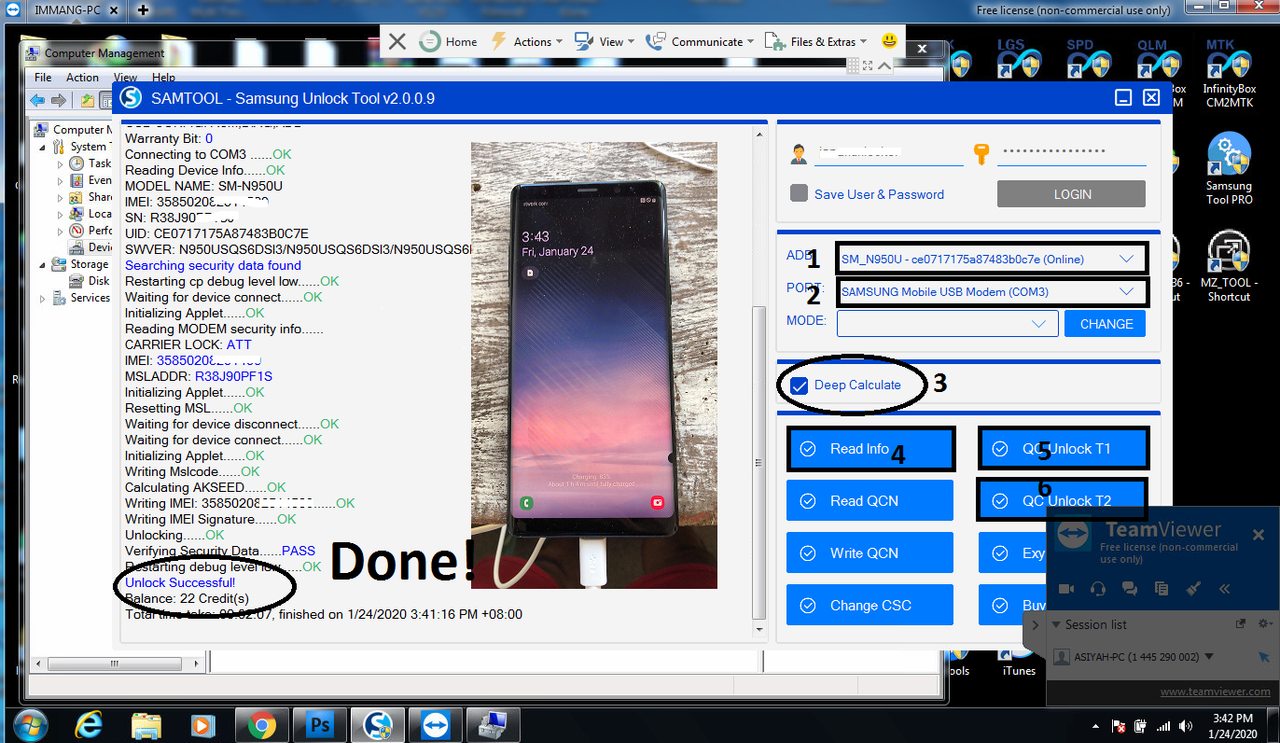Screen dimensions: 1280x743
Task: Click the SAMTOOL logo in the title bar
Action: click(x=131, y=98)
